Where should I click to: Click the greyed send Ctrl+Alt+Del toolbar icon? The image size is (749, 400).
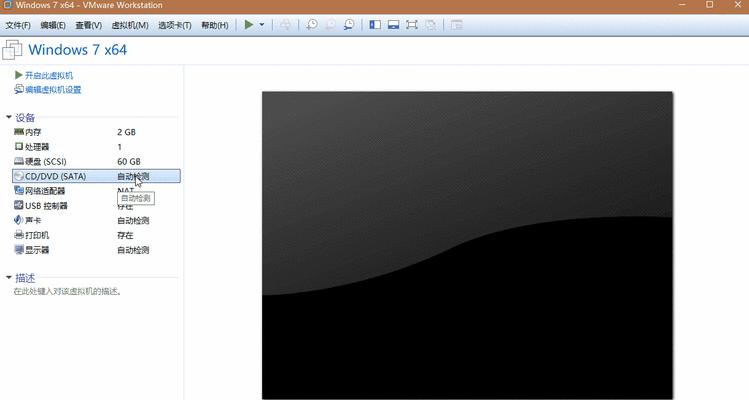pyautogui.click(x=285, y=24)
